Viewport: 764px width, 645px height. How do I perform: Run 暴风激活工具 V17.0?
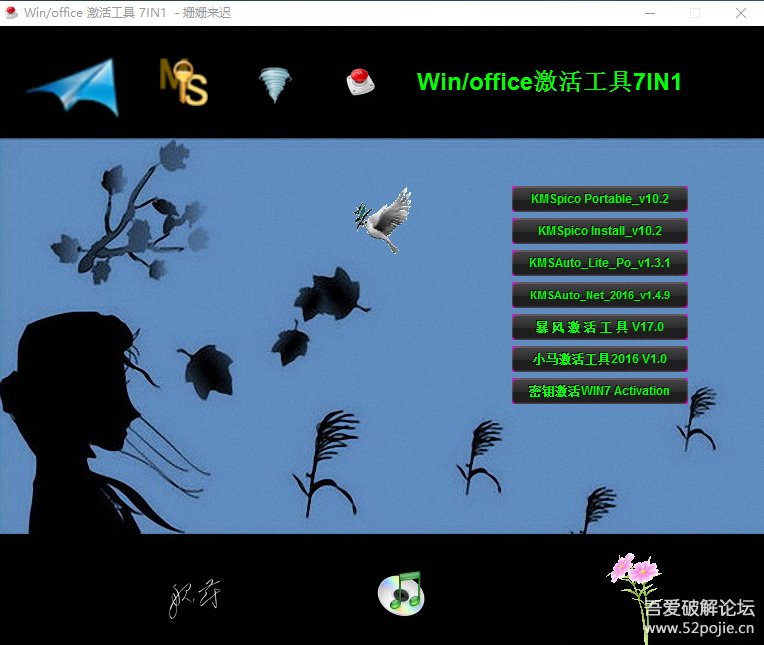click(600, 327)
